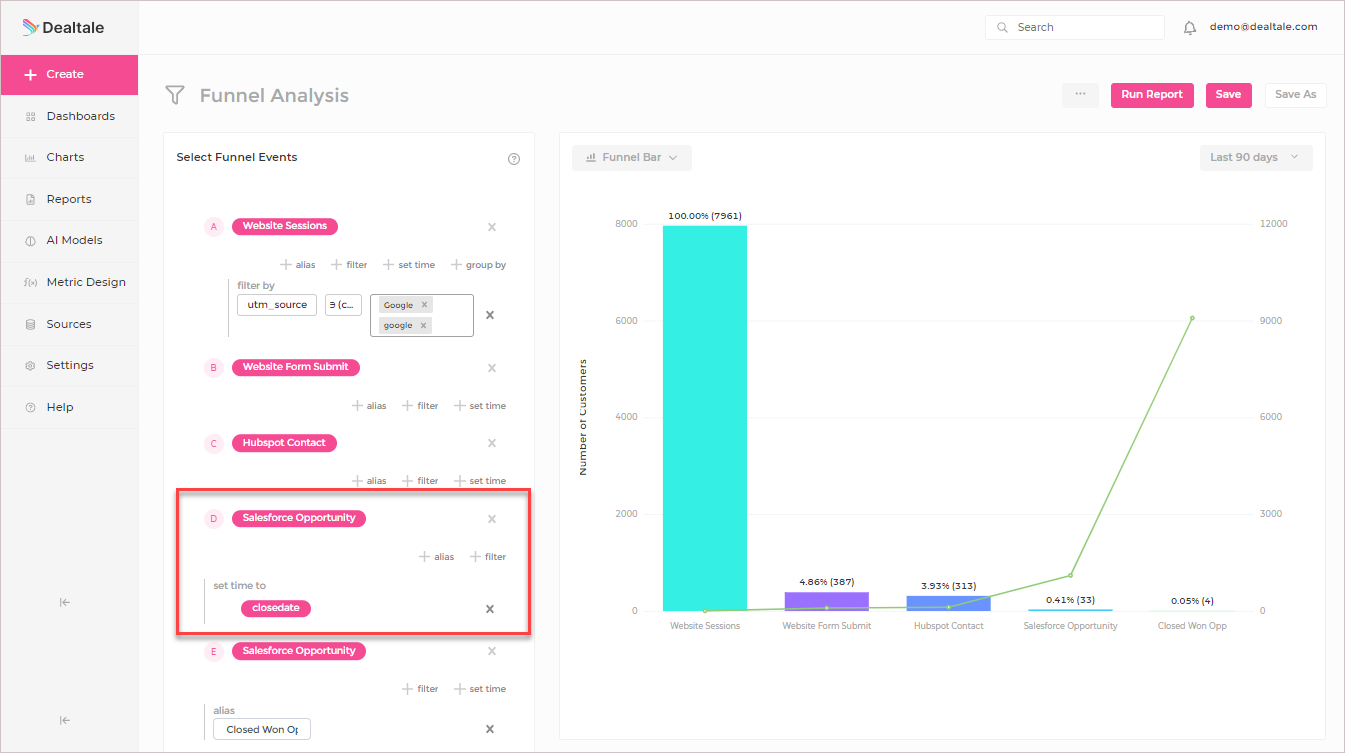Add filter to step E Salesforce Opportunity
The image size is (1345, 753).
tap(420, 689)
